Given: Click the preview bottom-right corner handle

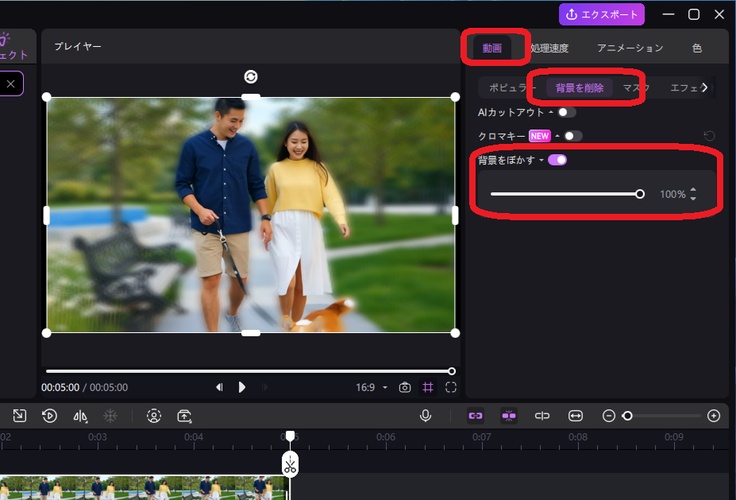Looking at the screenshot, I should pos(455,333).
